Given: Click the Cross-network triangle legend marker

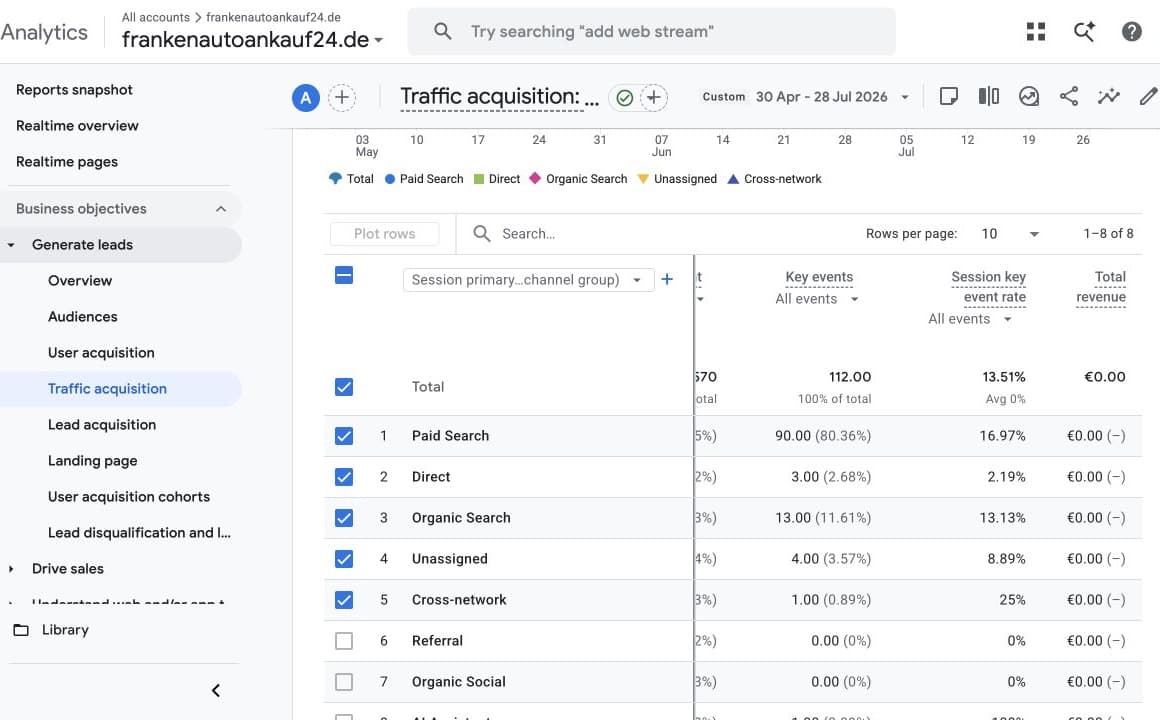Looking at the screenshot, I should pos(733,179).
